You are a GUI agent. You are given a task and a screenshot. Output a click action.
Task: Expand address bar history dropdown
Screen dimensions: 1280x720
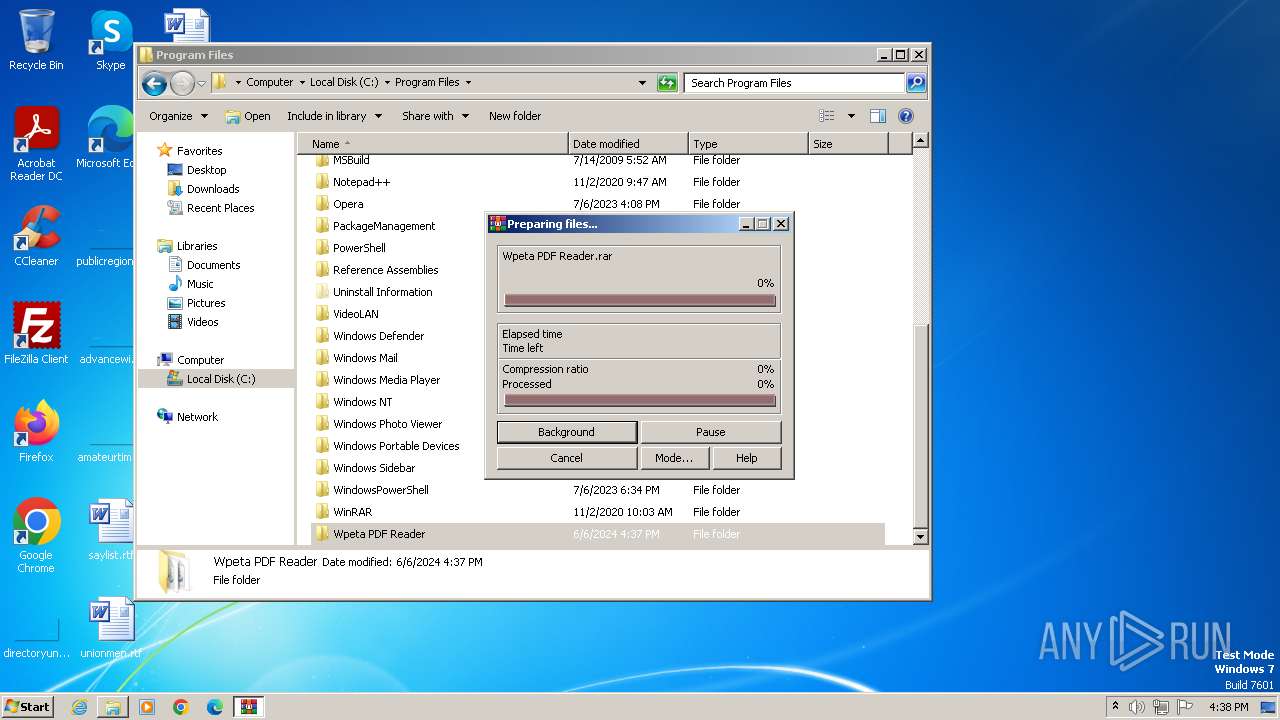point(642,83)
